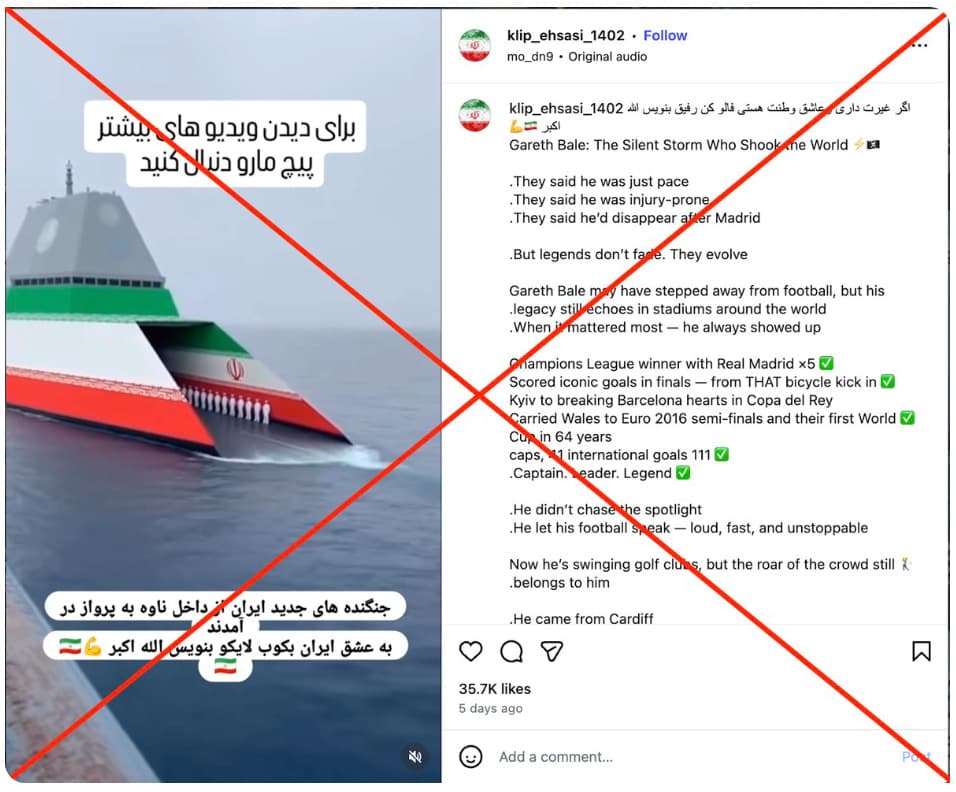The image size is (956, 792).
Task: Open klip_ehsasi_1402 username in caption
Action: click(x=566, y=108)
